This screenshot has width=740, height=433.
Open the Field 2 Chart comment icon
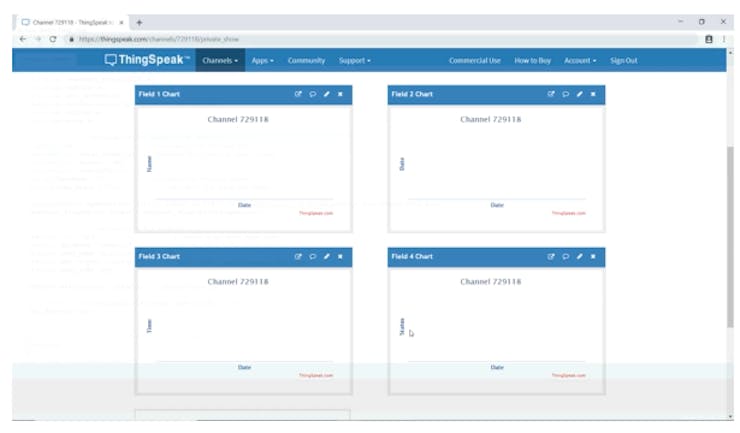(565, 94)
